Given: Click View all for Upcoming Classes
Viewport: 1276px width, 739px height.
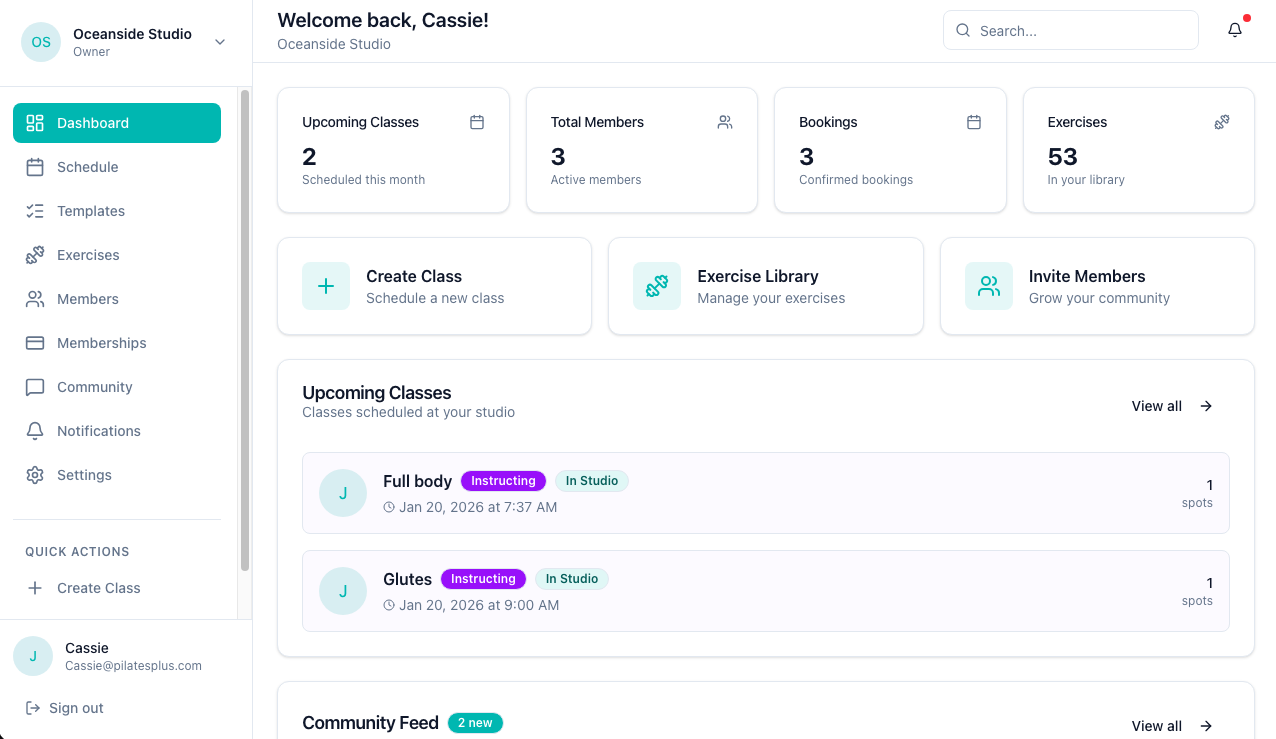Looking at the screenshot, I should pyautogui.click(x=1171, y=406).
